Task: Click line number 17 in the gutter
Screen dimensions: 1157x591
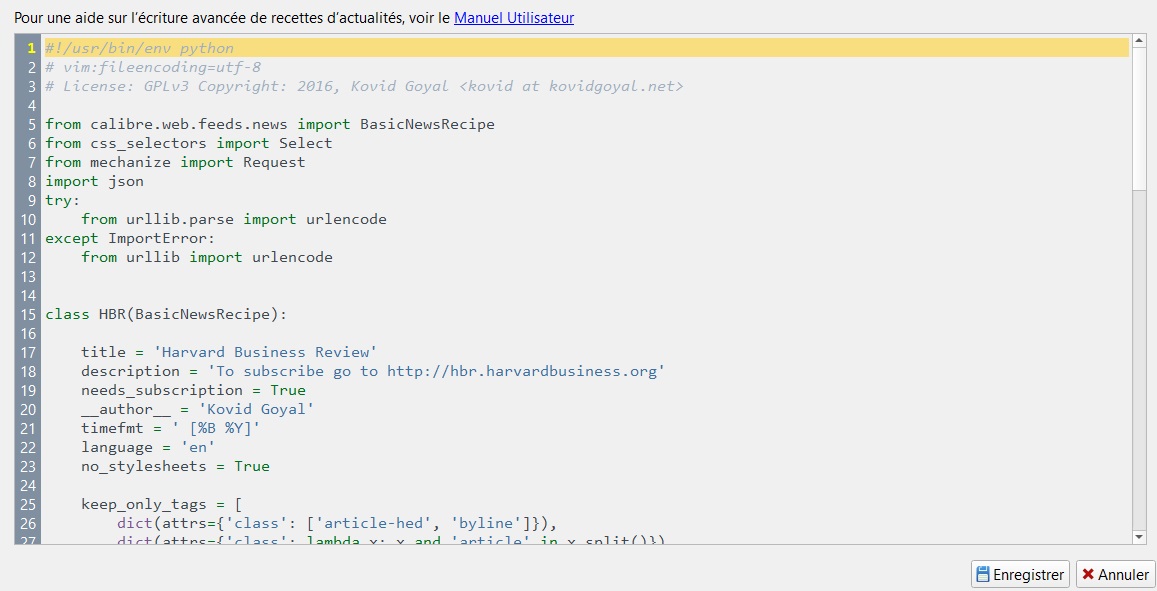Action: [x=28, y=352]
